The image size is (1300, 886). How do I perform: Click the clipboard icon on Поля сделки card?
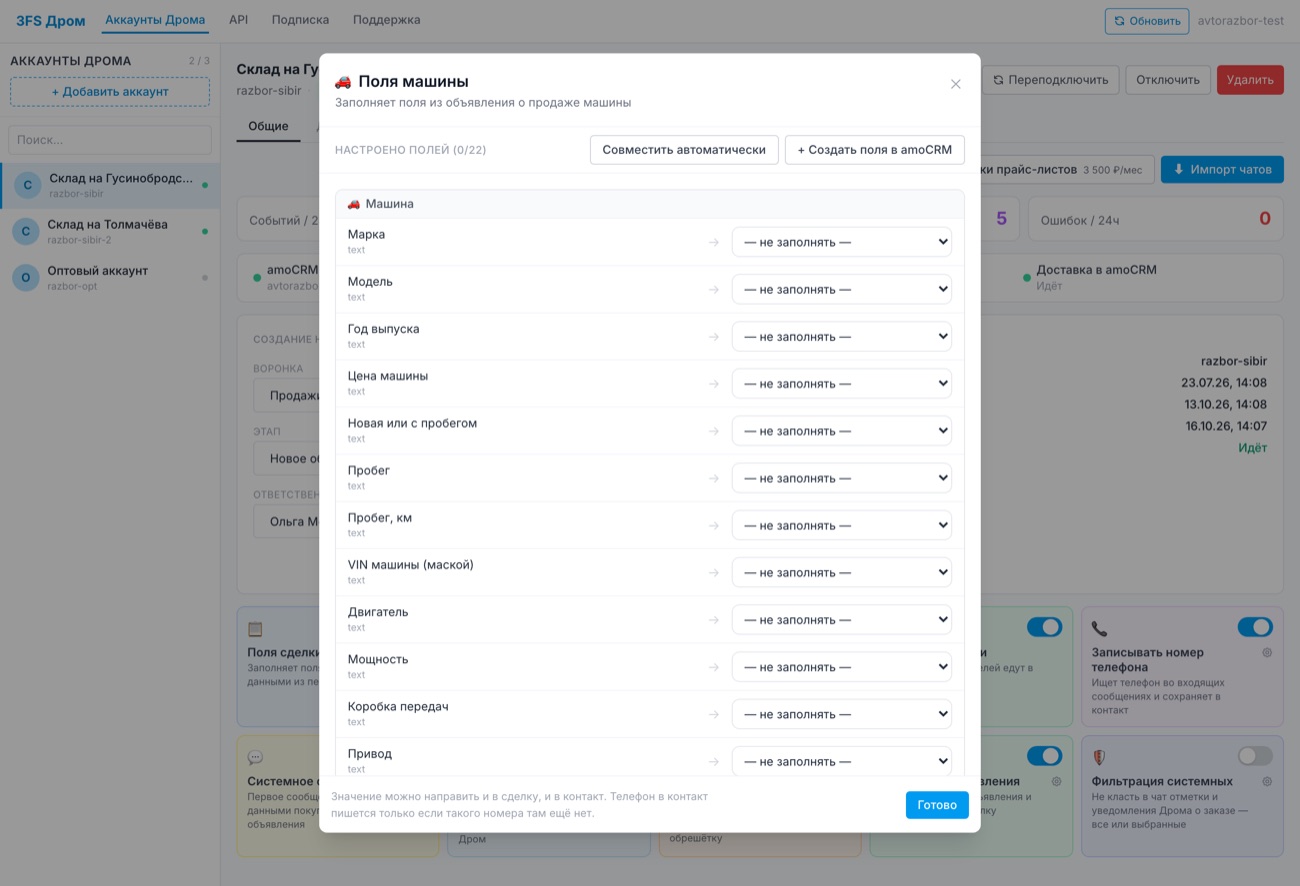point(255,629)
